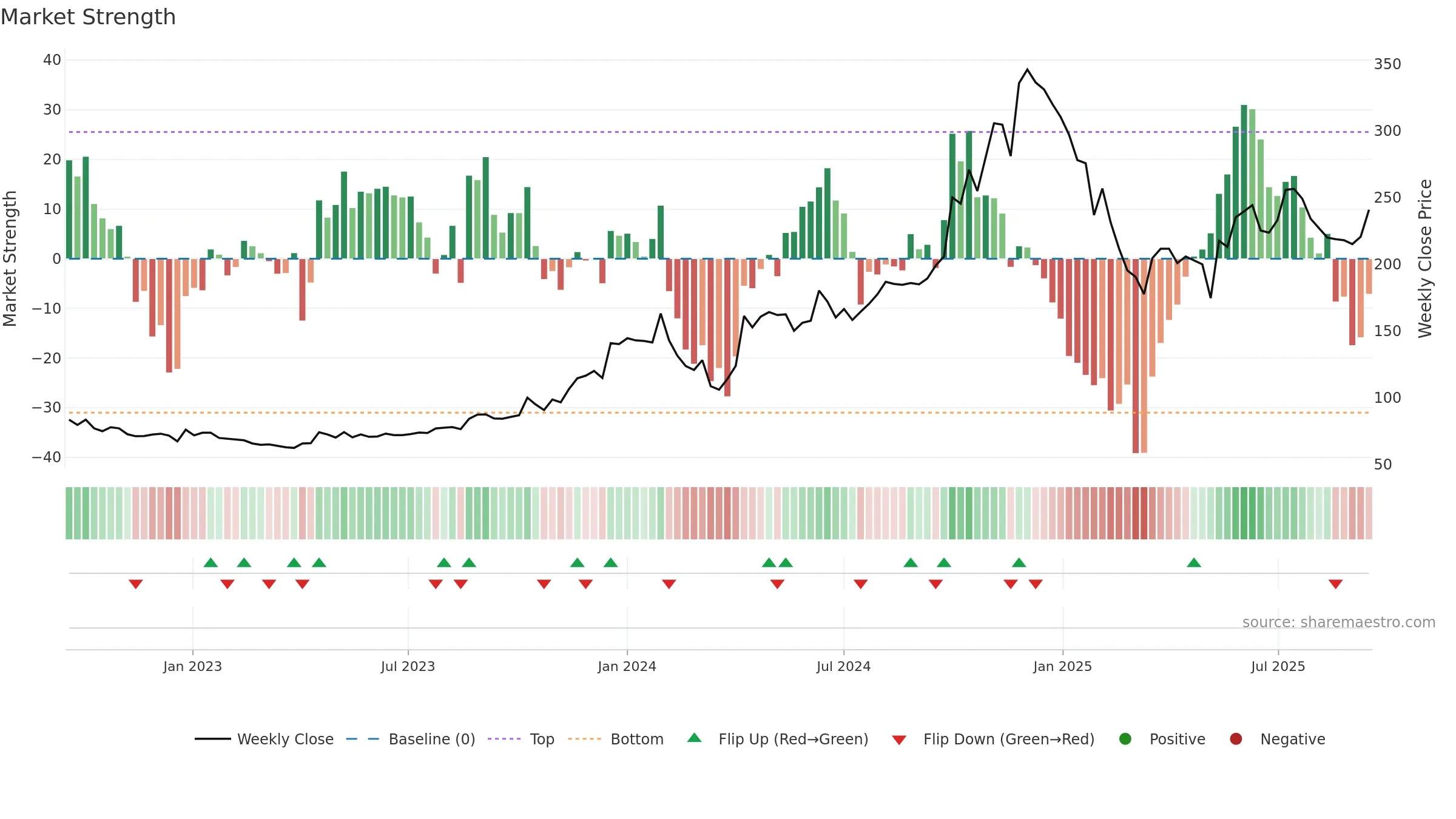Click the Jan 2025 axis label
The height and width of the screenshot is (819, 1456).
pyautogui.click(x=1062, y=666)
